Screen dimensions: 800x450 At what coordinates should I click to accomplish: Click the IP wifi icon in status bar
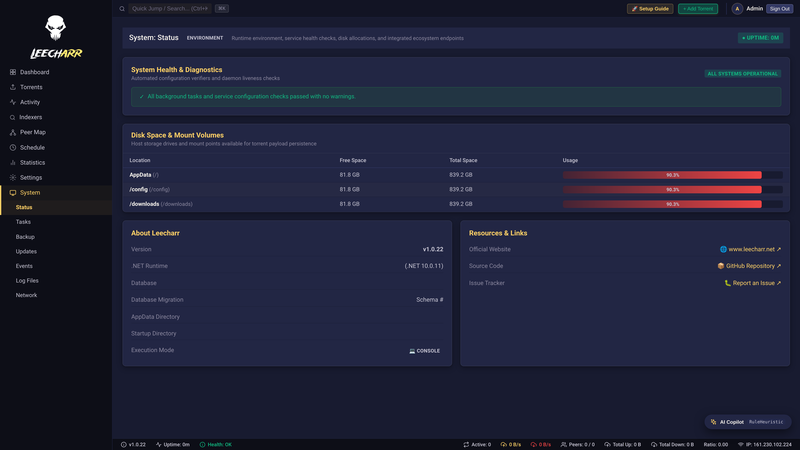(741, 444)
